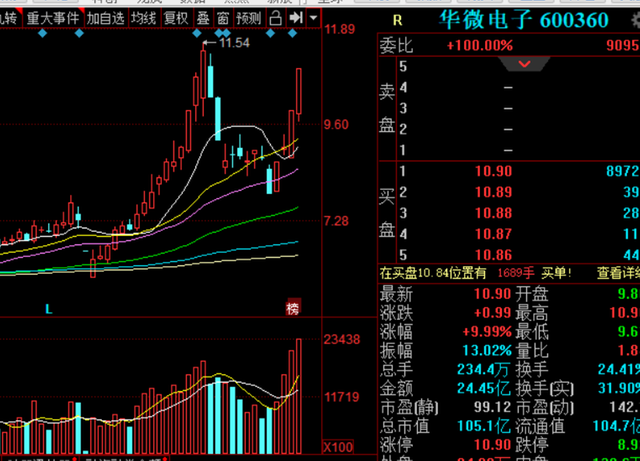The image size is (640, 461).
Task: Open the toolbar dropdown arrow menu
Action: pyautogui.click(x=315, y=18)
